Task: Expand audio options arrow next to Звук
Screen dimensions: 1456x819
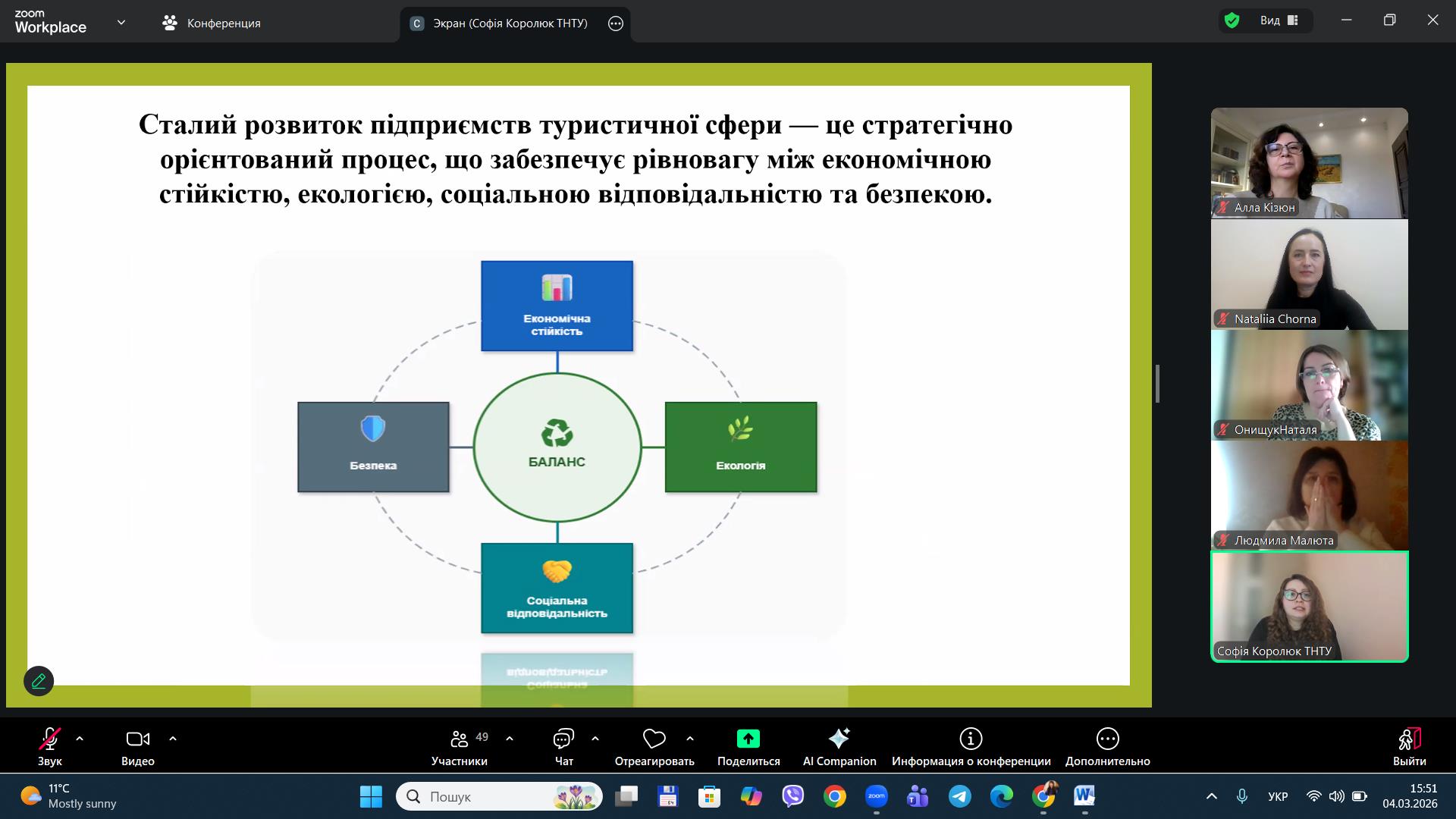Action: [x=80, y=738]
